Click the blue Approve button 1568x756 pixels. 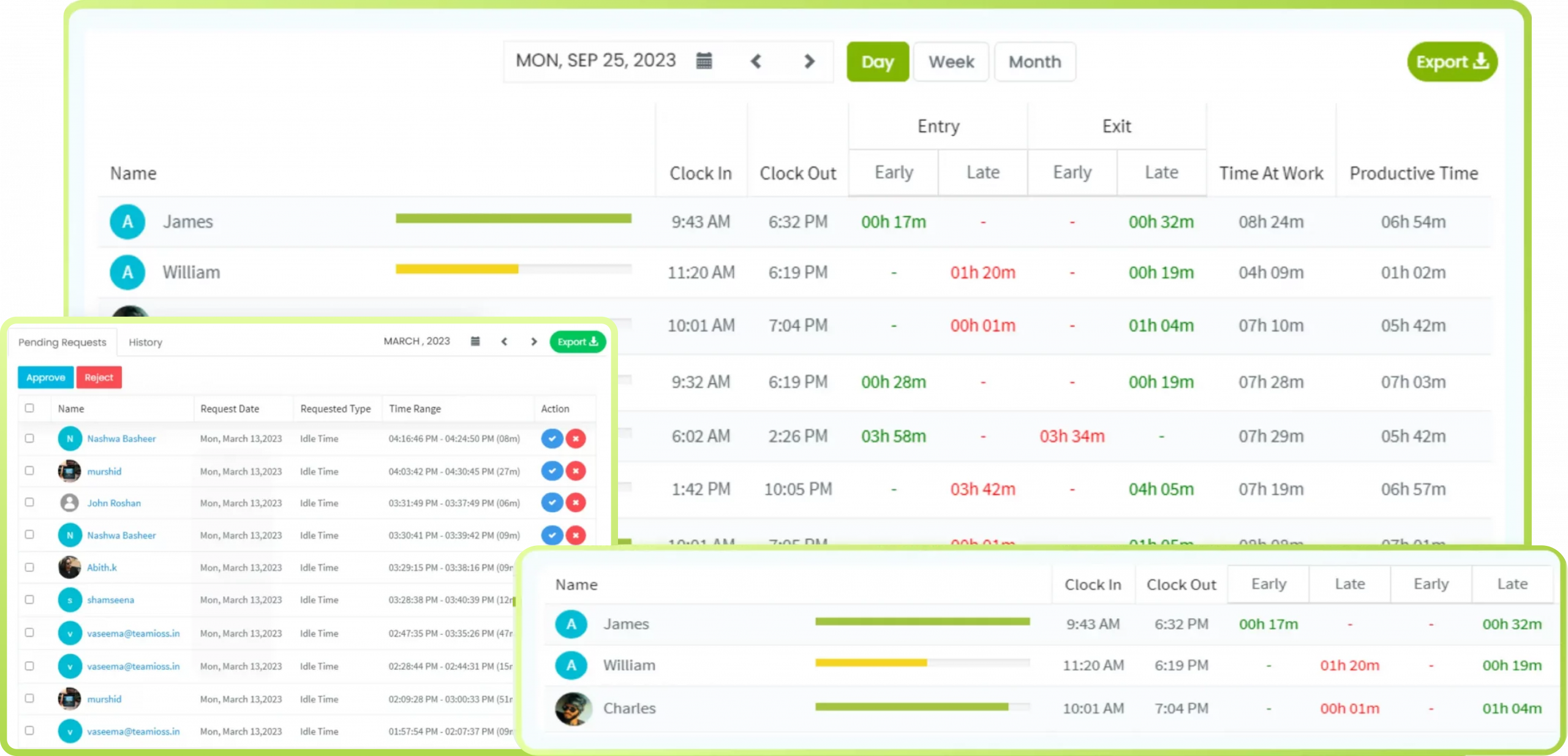[45, 377]
